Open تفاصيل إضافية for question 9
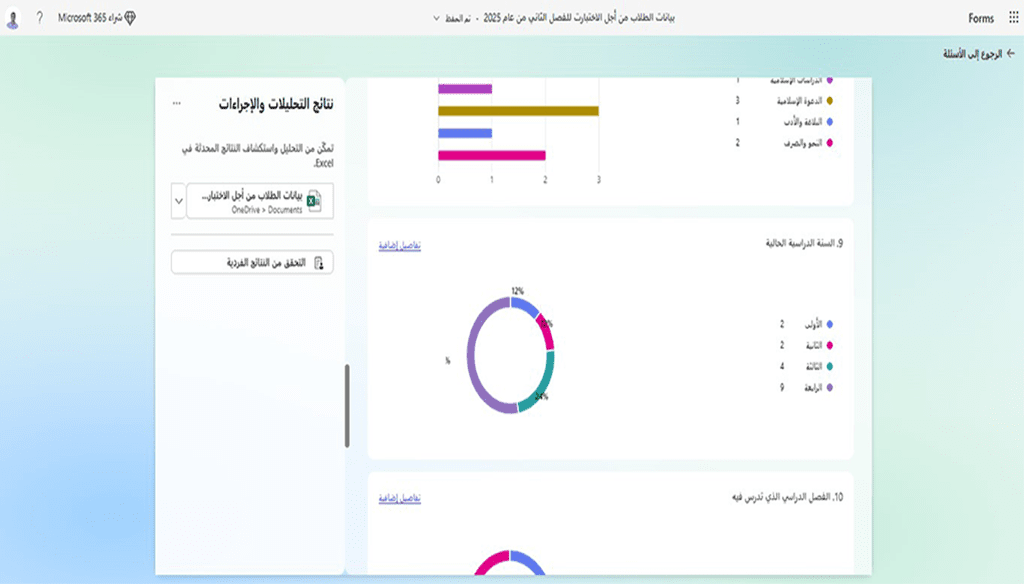The height and width of the screenshot is (584, 1024). (400, 245)
